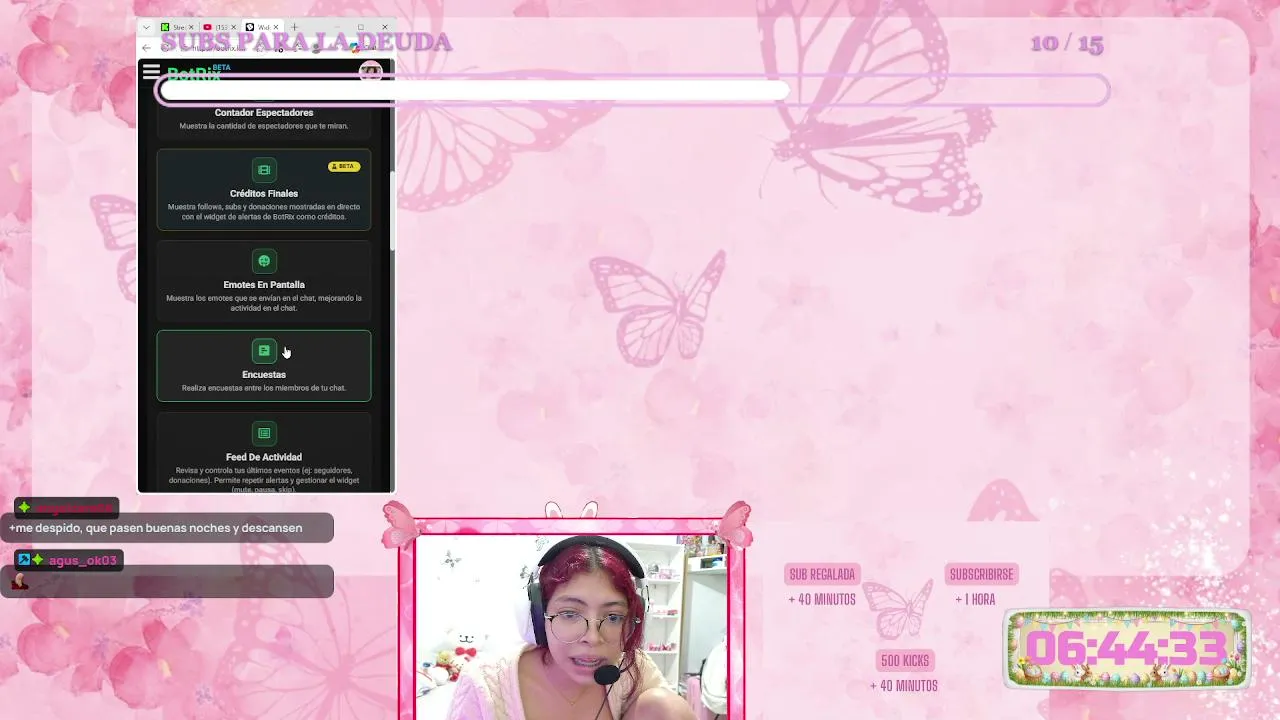The height and width of the screenshot is (720, 1280).
Task: Expand the browser tab search dropdown
Action: point(147,27)
